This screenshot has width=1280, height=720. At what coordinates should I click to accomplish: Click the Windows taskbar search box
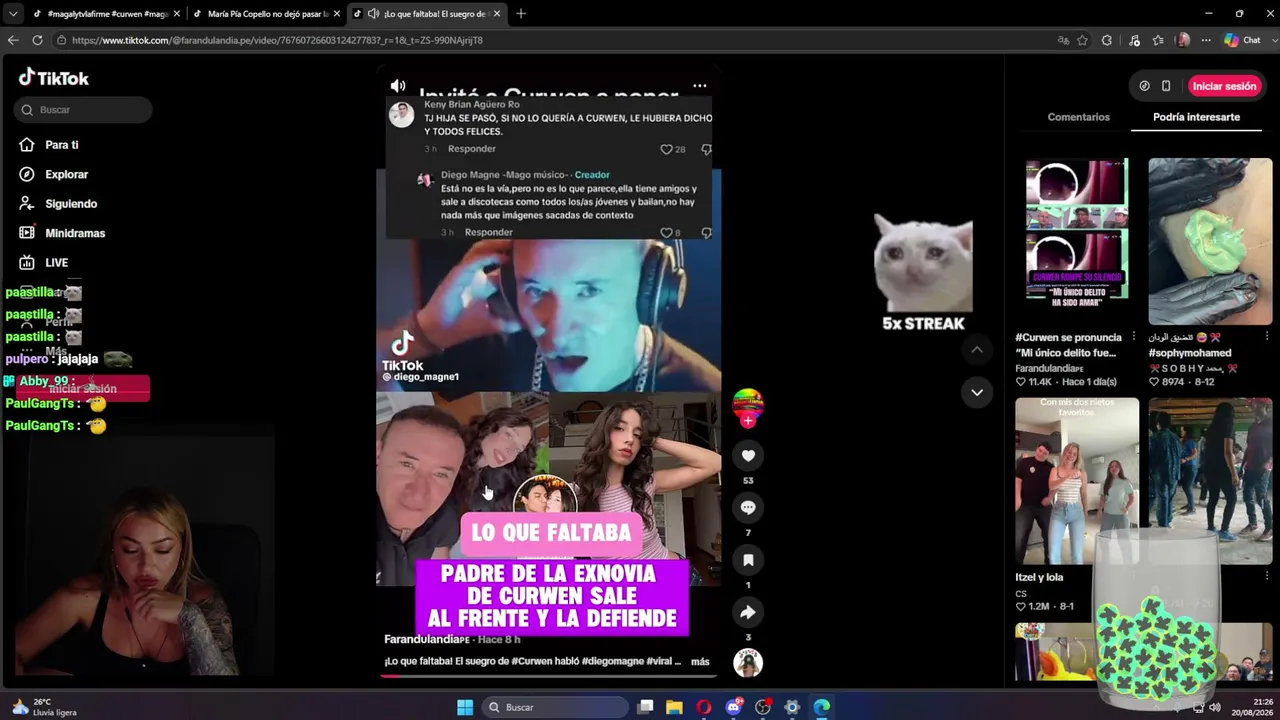pyautogui.click(x=553, y=707)
